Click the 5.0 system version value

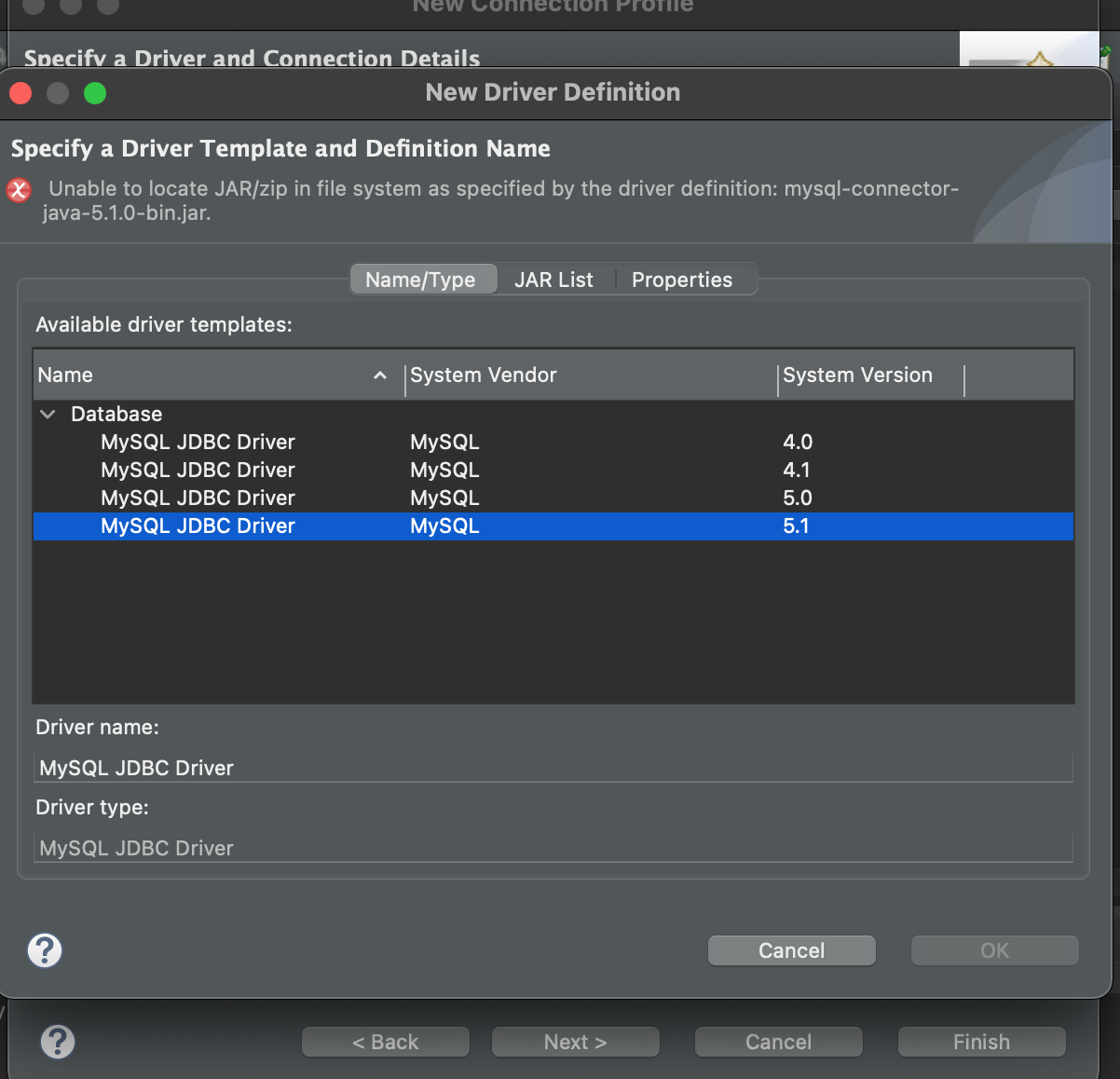click(x=798, y=498)
